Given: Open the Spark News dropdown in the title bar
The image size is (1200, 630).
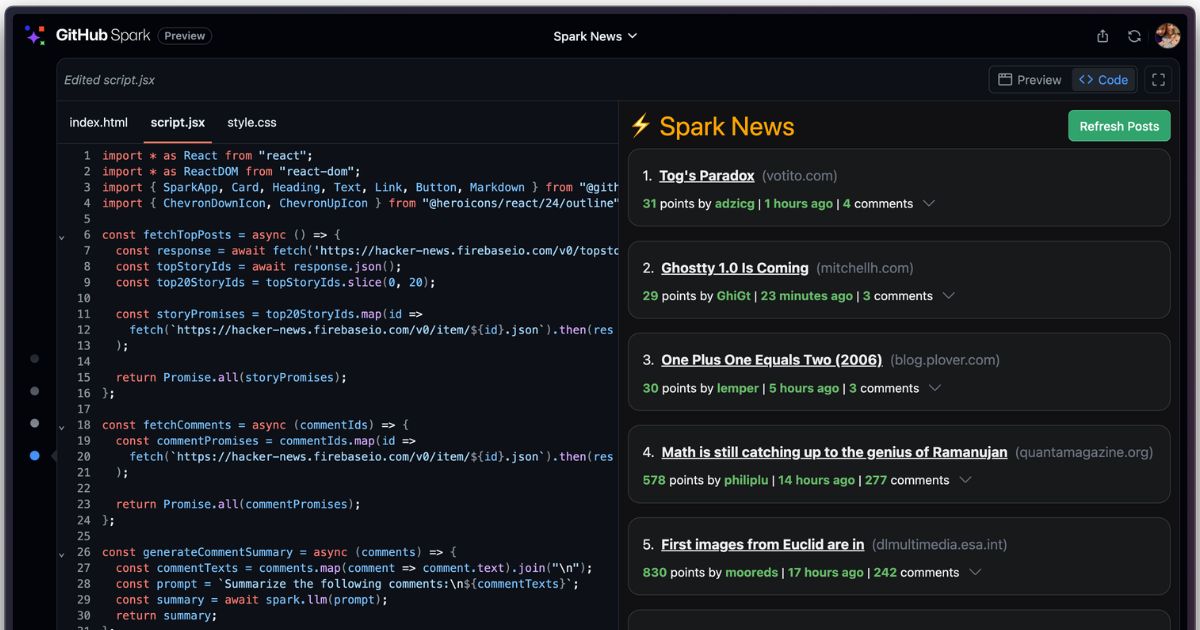Looking at the screenshot, I should 594,36.
